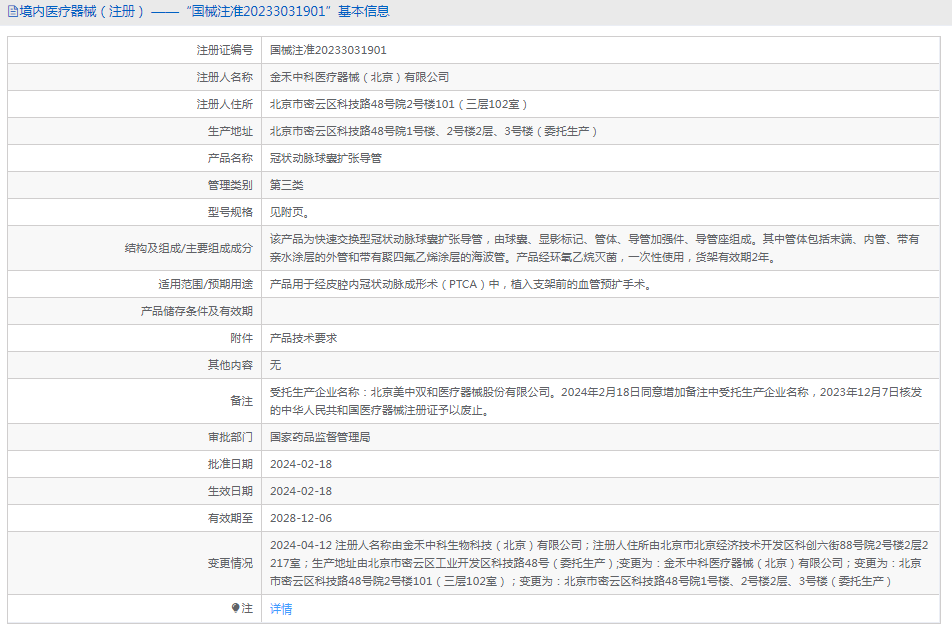The width and height of the screenshot is (952, 632).
Task: Select change record text starting 2024-04-12
Action: coord(599,563)
